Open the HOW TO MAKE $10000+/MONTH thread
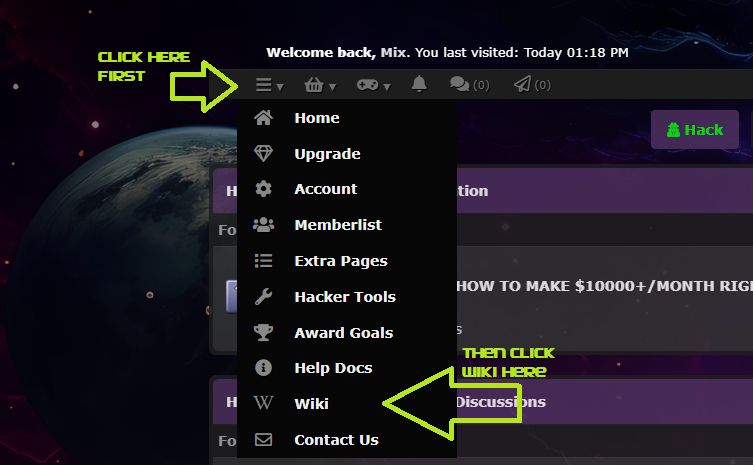753x465 pixels. pyautogui.click(x=604, y=286)
